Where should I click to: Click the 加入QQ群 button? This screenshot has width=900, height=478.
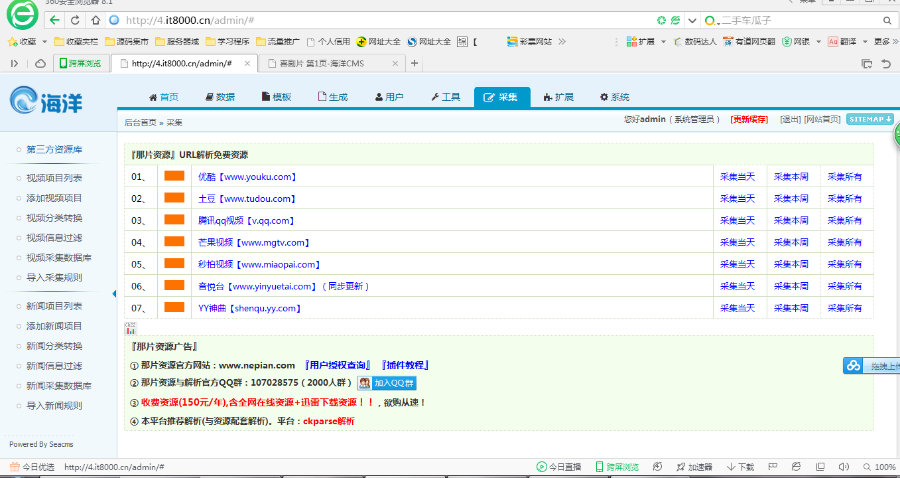[386, 383]
